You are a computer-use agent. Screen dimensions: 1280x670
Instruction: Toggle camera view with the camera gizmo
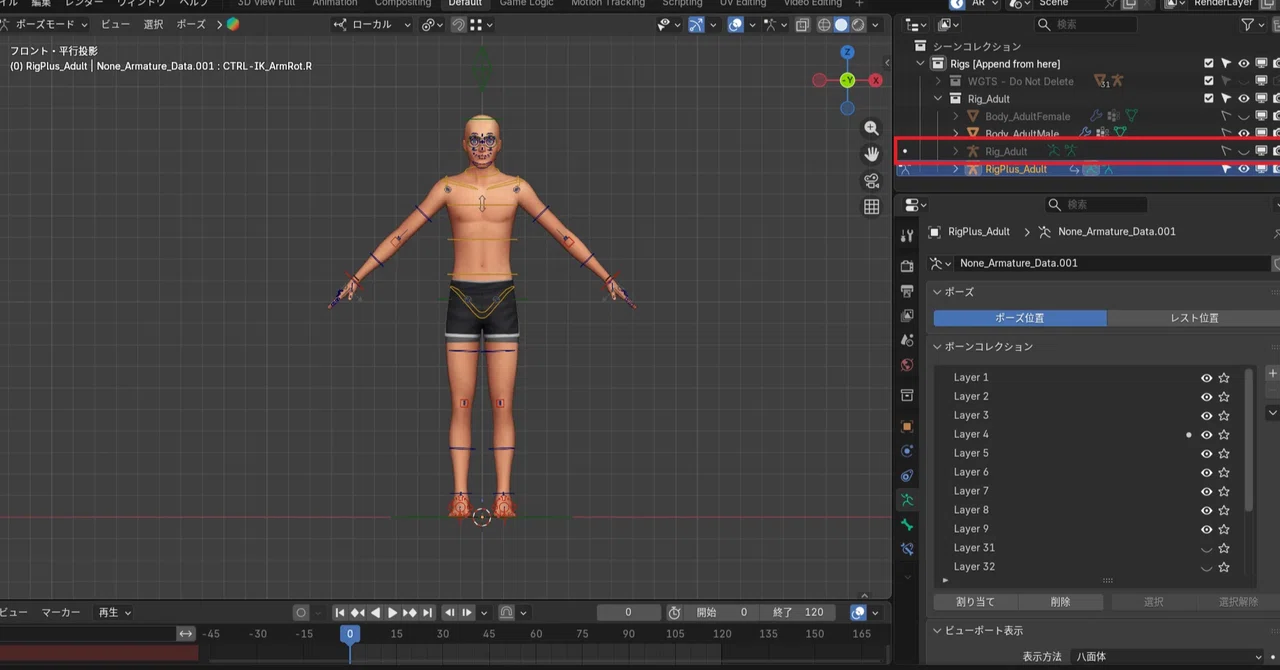(x=872, y=181)
